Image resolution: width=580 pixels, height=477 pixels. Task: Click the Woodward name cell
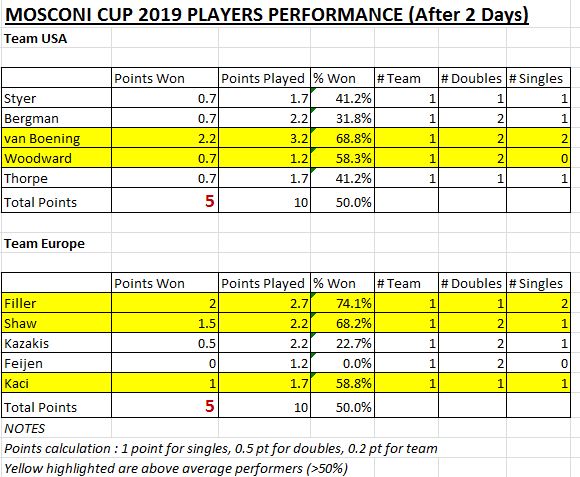click(56, 158)
